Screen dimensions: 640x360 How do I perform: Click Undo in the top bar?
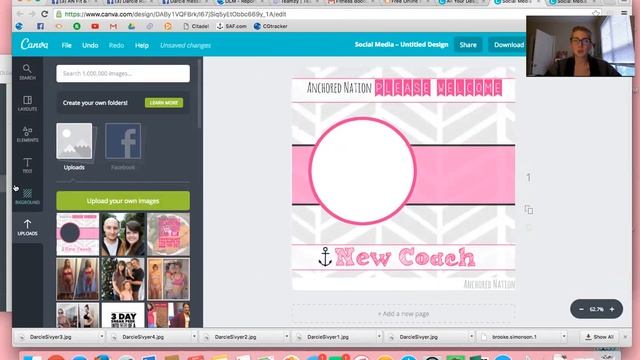pyautogui.click(x=90, y=45)
